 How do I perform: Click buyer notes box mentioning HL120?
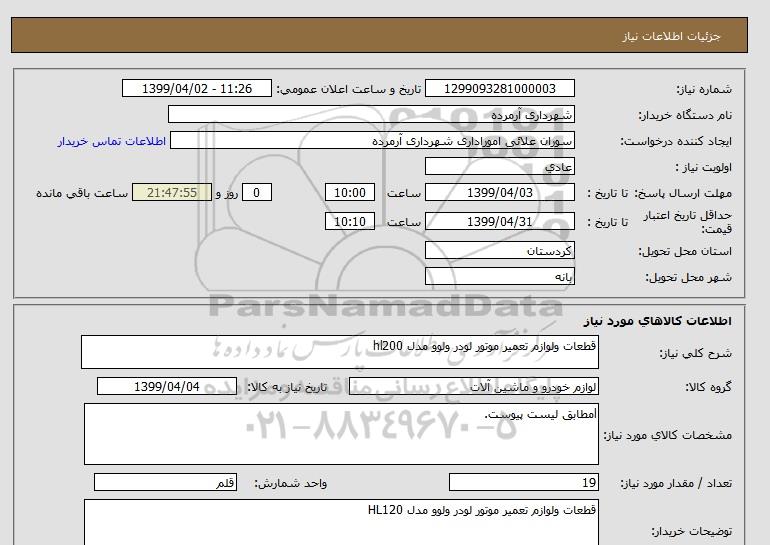pyautogui.click(x=341, y=522)
